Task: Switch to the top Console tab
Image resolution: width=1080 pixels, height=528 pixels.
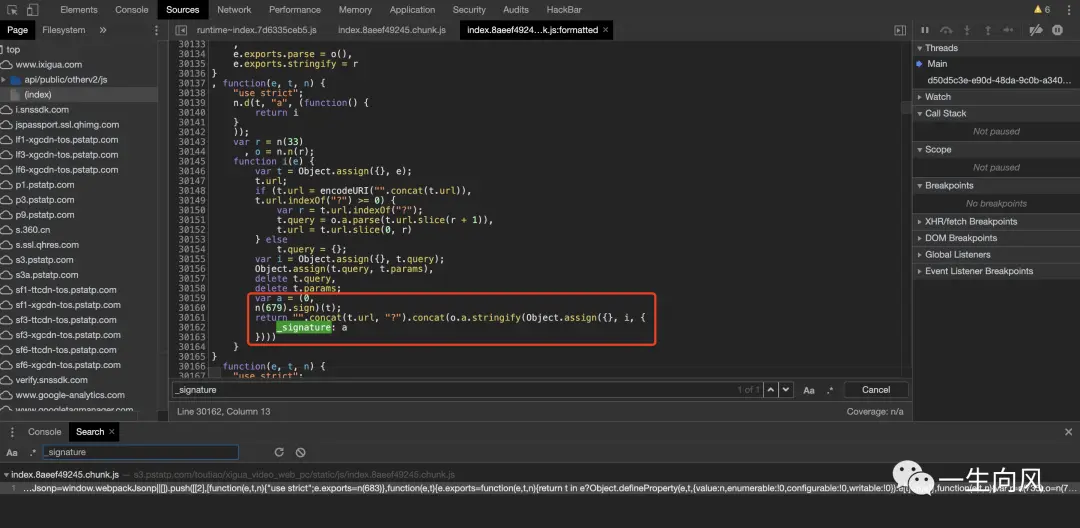Action: (132, 10)
